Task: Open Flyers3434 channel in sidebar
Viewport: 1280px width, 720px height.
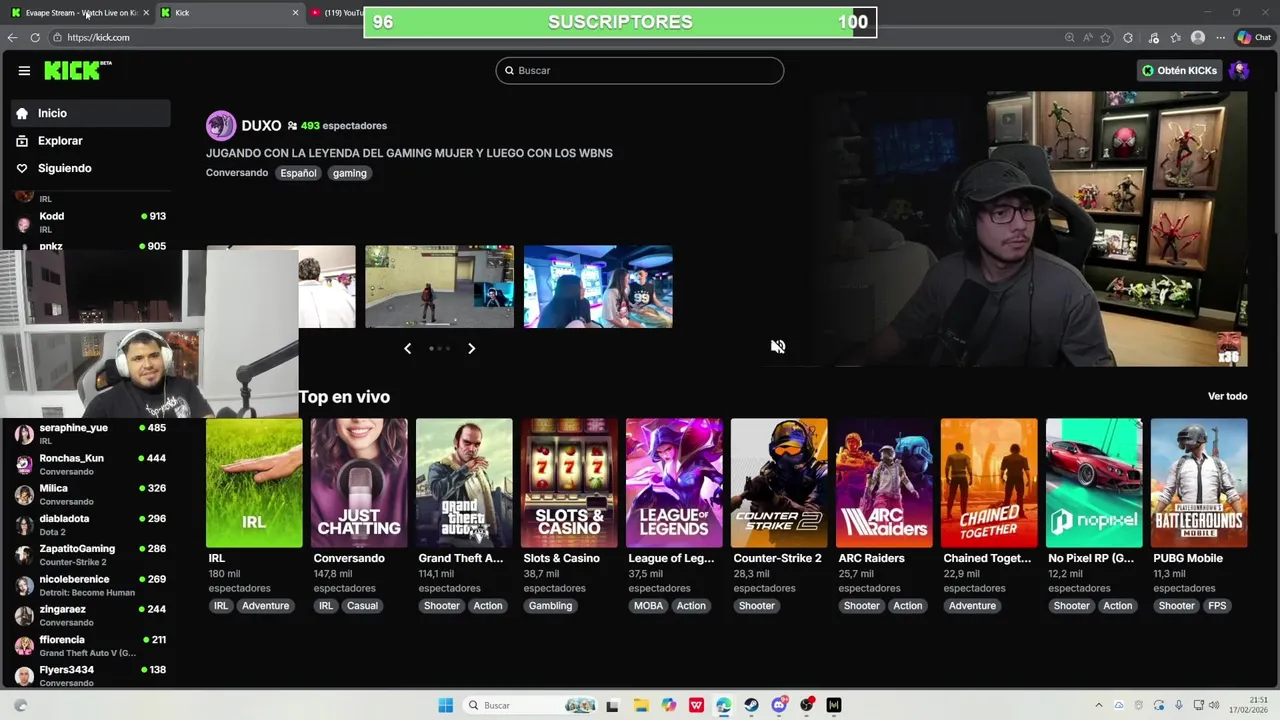Action: 91,675
